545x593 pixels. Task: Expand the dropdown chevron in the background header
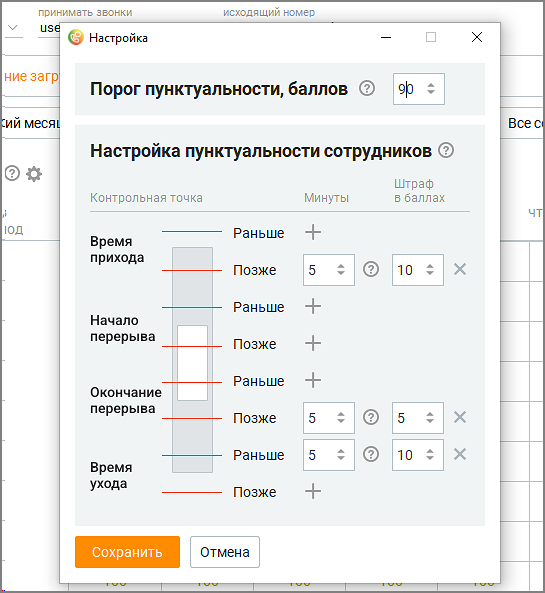coord(12,28)
